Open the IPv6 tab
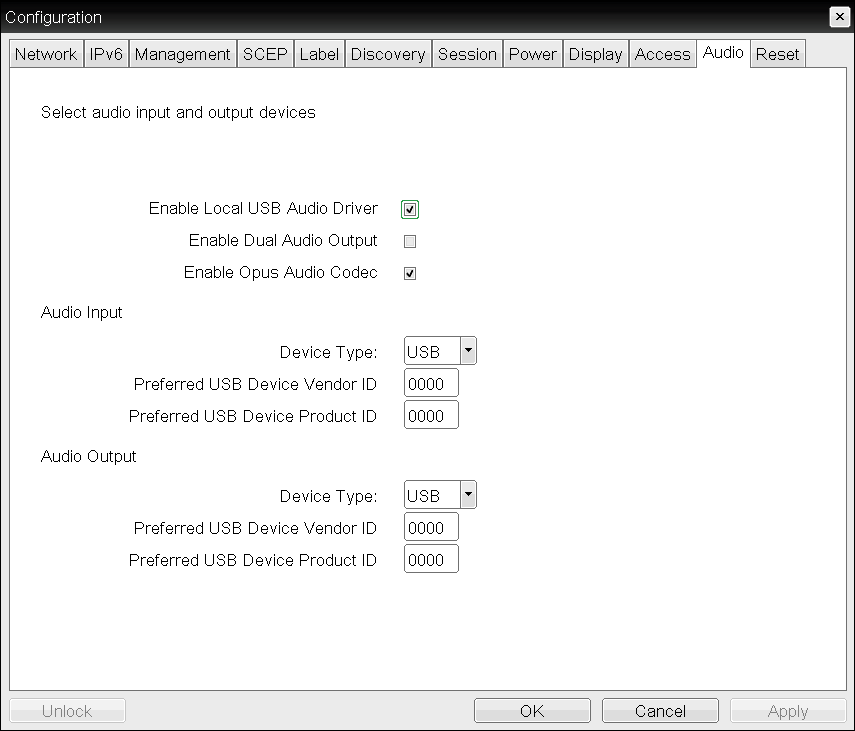Screen dimensions: 855x731 point(106,54)
